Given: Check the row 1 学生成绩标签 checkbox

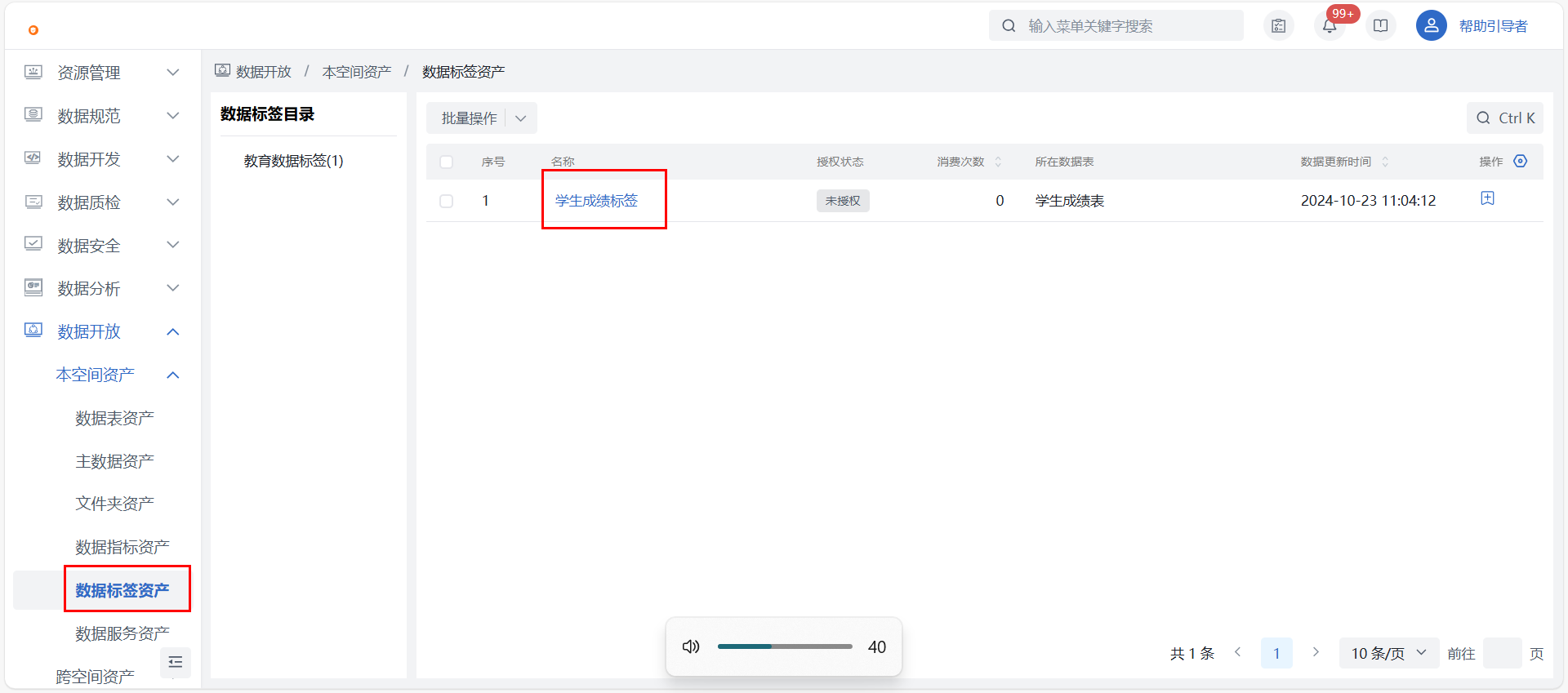Looking at the screenshot, I should coord(446,201).
